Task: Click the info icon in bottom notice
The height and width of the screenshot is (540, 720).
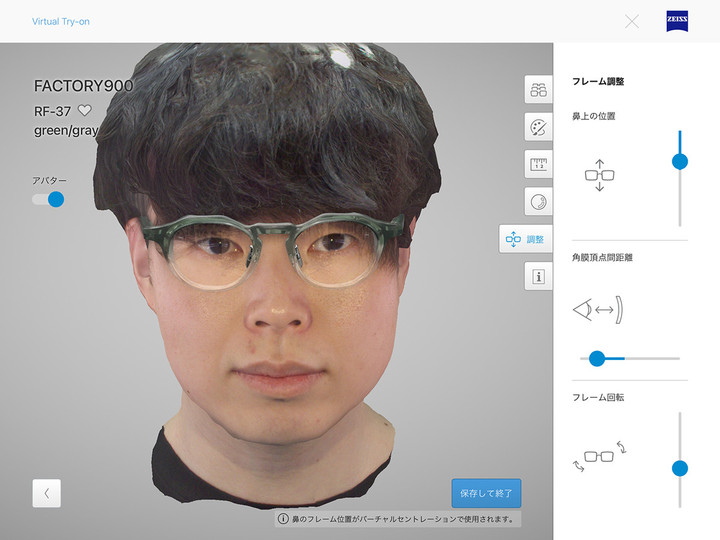Action: point(283,519)
